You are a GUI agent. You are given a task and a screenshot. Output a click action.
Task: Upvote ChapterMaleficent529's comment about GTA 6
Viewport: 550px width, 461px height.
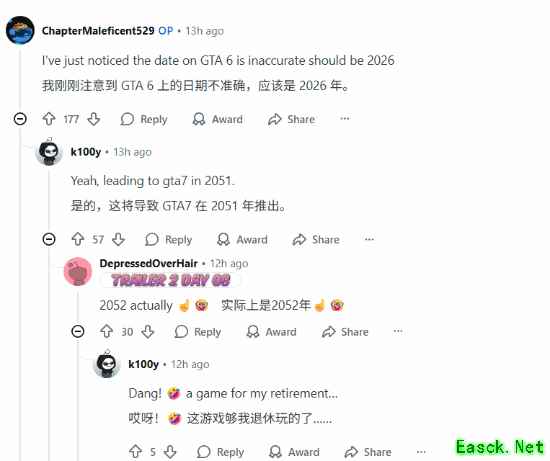(x=49, y=119)
